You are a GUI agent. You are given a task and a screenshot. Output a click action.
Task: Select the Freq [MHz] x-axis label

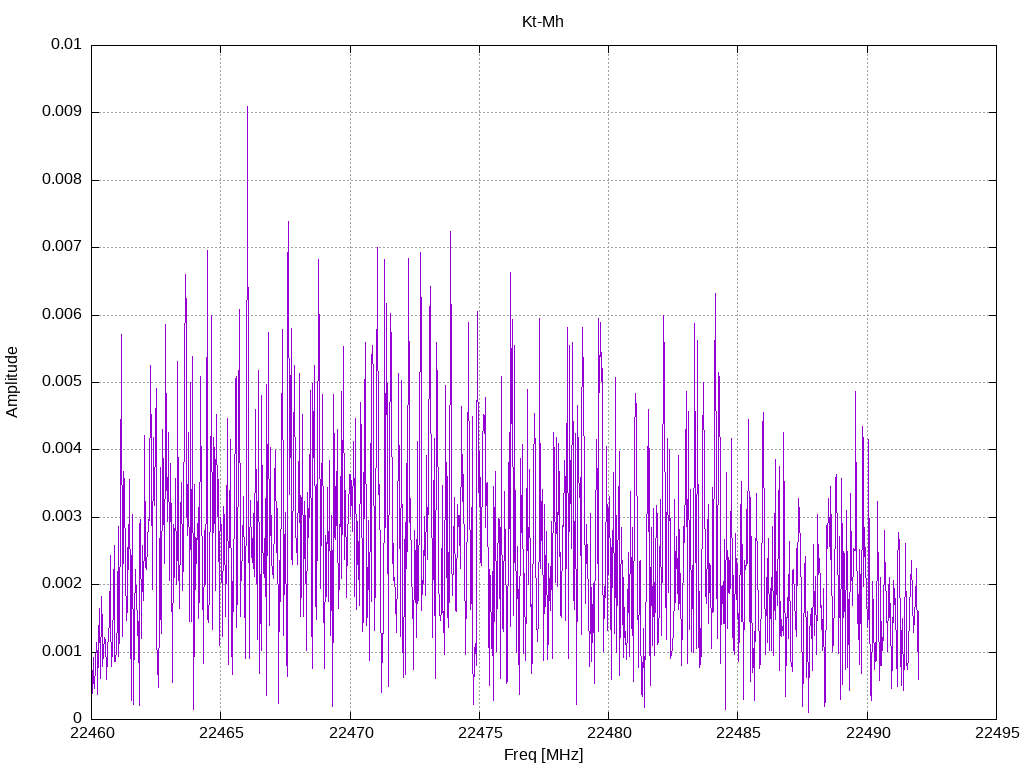[543, 755]
